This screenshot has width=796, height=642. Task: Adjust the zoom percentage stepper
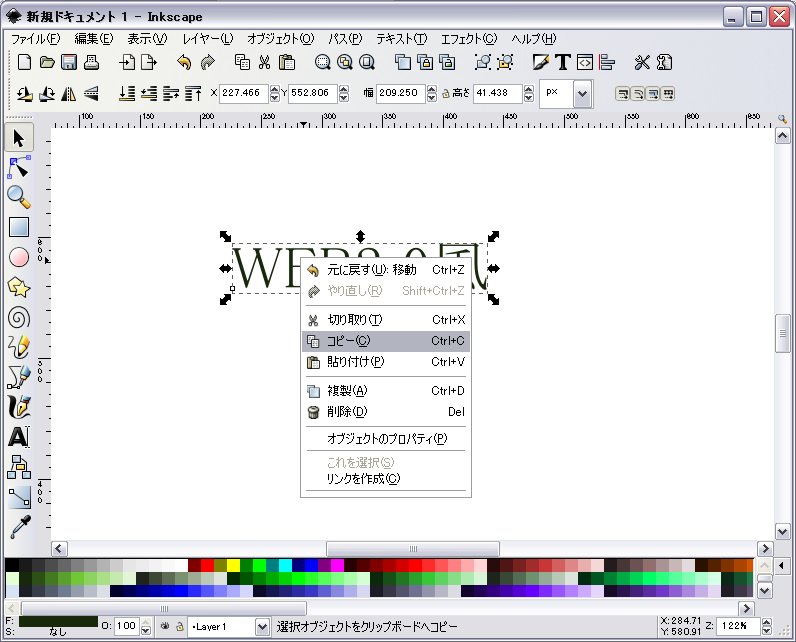767,626
